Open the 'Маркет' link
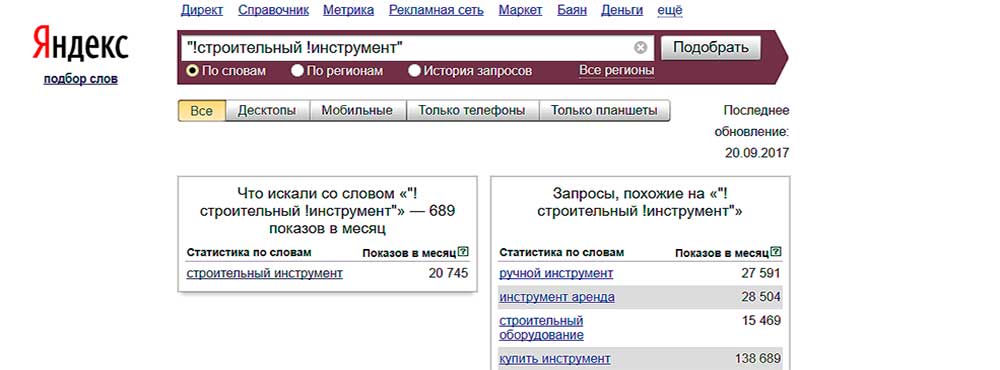 (x=520, y=10)
